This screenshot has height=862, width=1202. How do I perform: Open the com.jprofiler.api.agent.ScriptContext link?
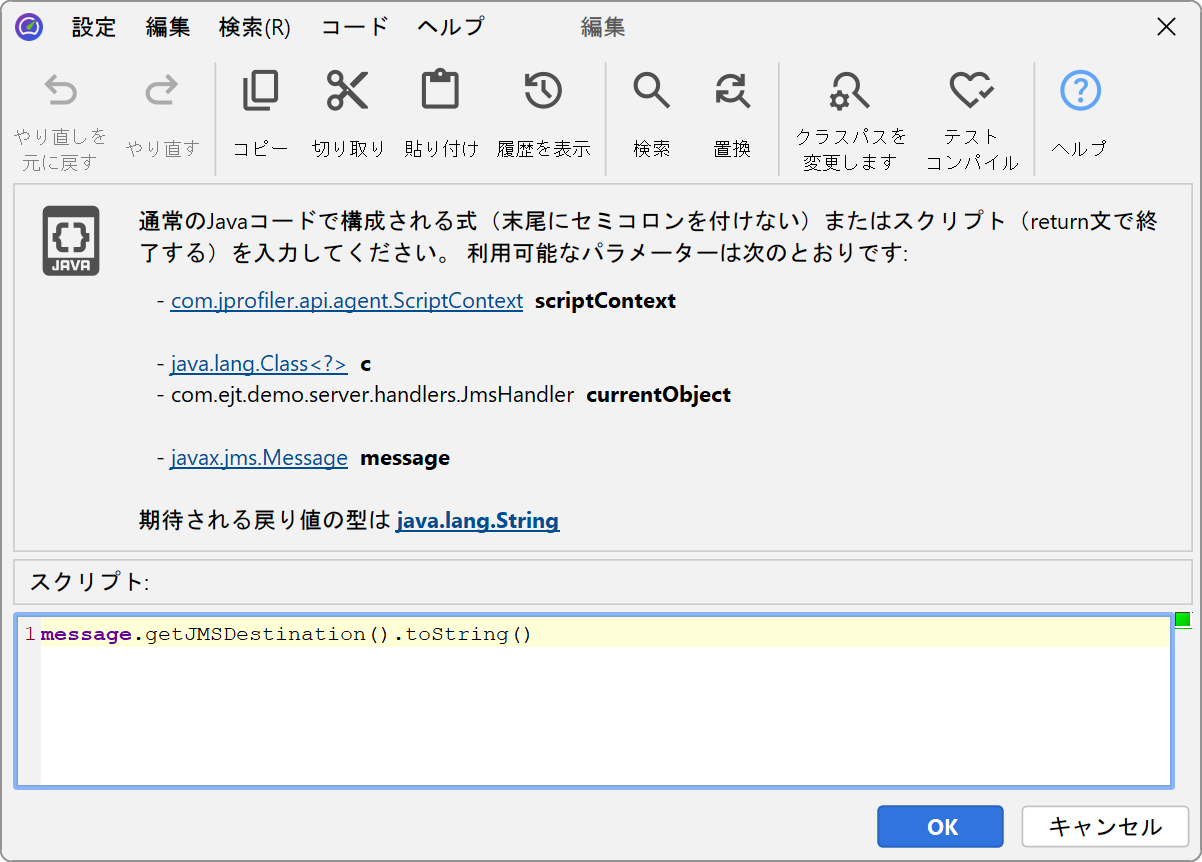click(x=346, y=301)
